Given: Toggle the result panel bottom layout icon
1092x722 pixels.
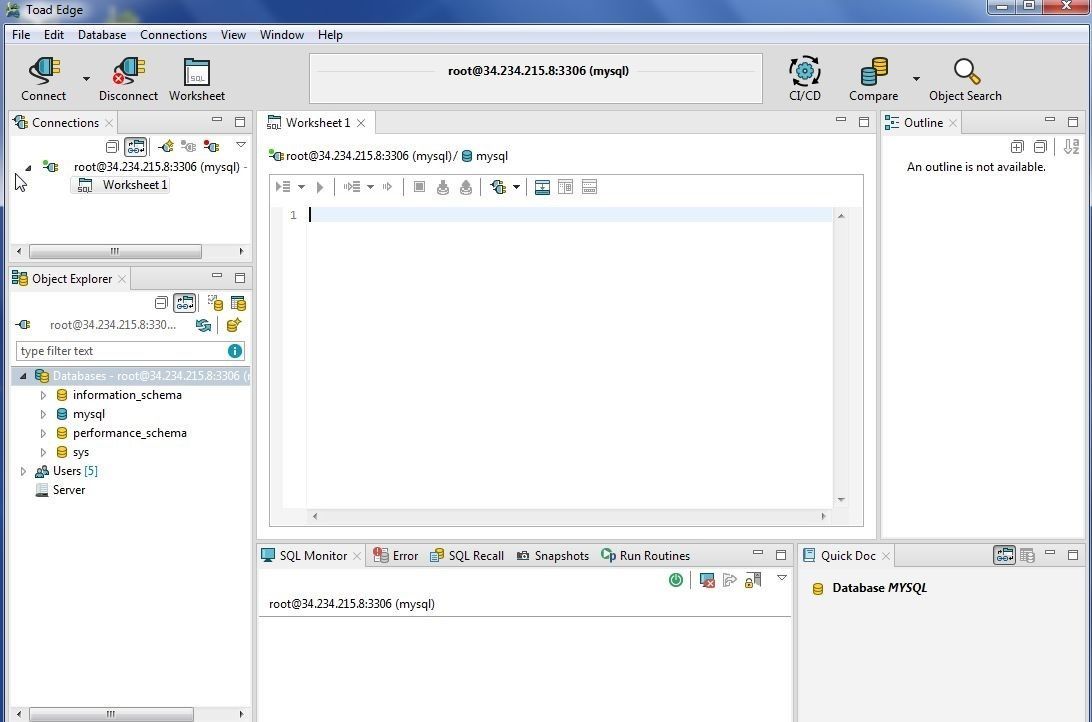Looking at the screenshot, I should pyautogui.click(x=543, y=187).
